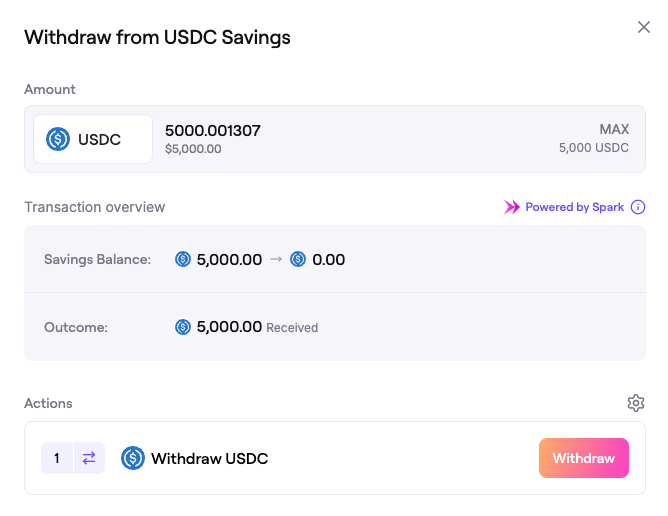
Task: Click the step number 1 badge
Action: pyautogui.click(x=57, y=458)
